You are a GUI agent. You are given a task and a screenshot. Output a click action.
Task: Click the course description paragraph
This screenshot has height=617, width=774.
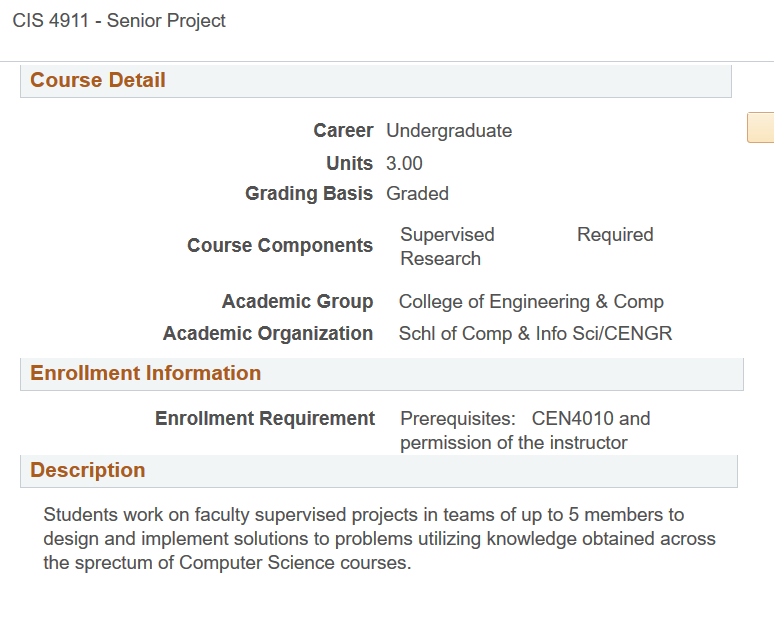click(379, 539)
